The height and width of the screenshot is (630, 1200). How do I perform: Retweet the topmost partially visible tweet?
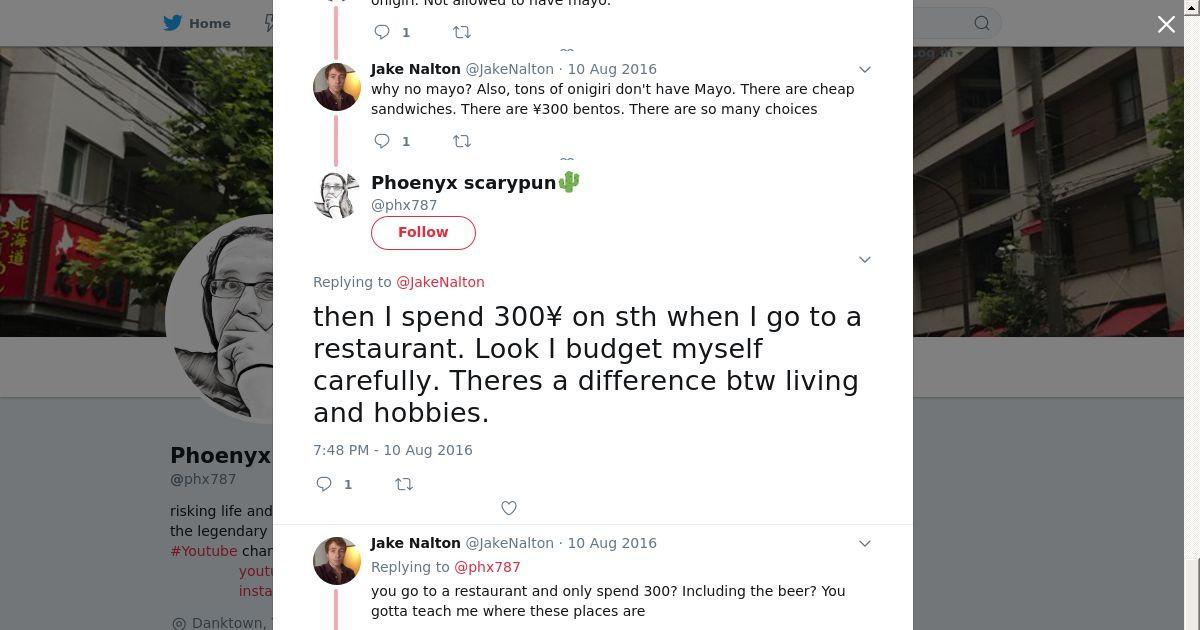point(462,32)
